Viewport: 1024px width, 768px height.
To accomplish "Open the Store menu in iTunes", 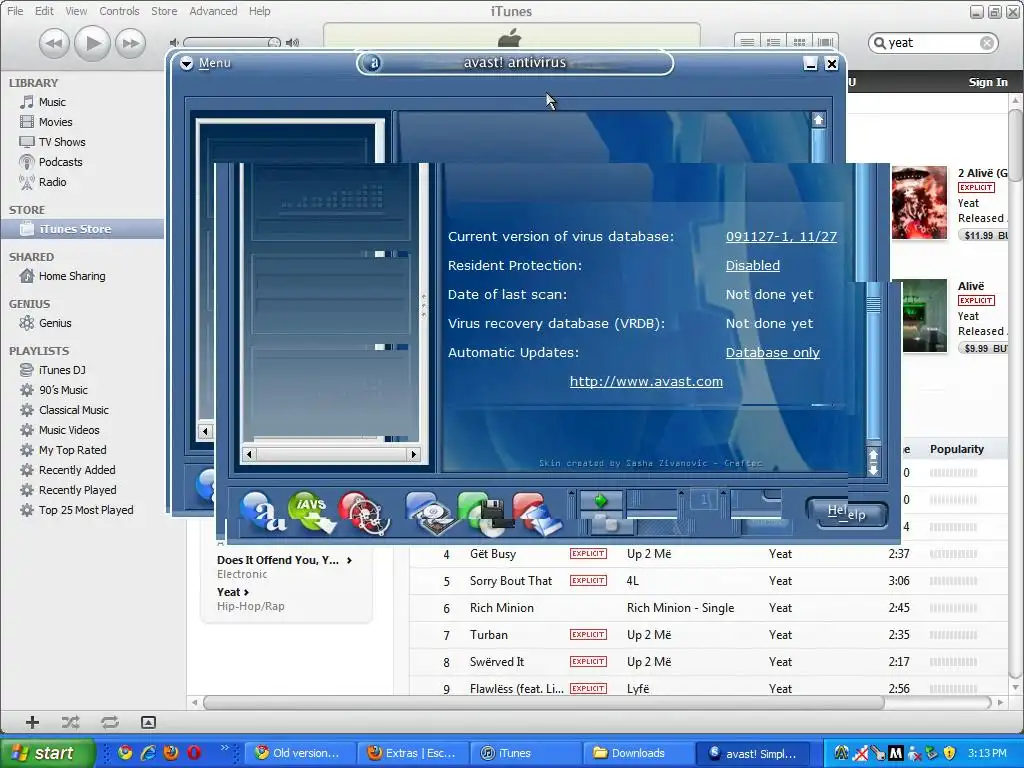I will 164,11.
